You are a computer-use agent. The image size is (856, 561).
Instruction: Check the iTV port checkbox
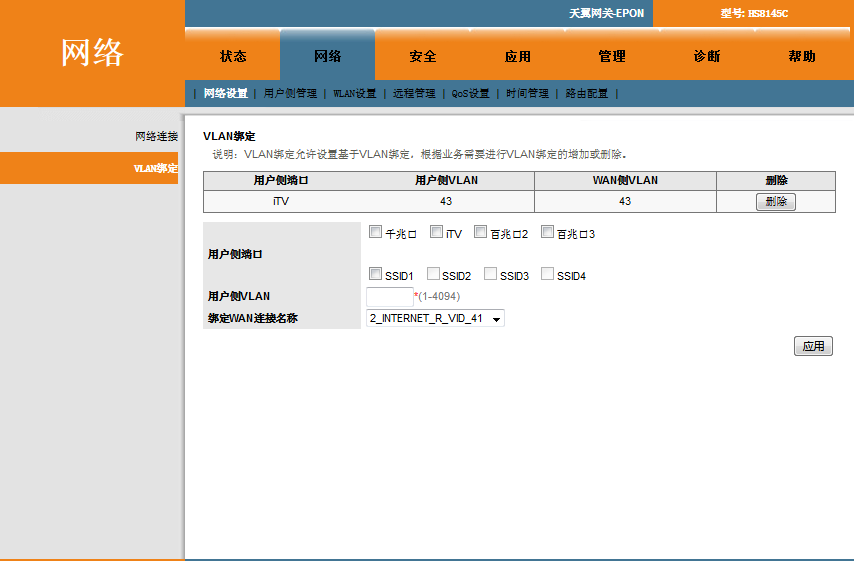(x=436, y=232)
